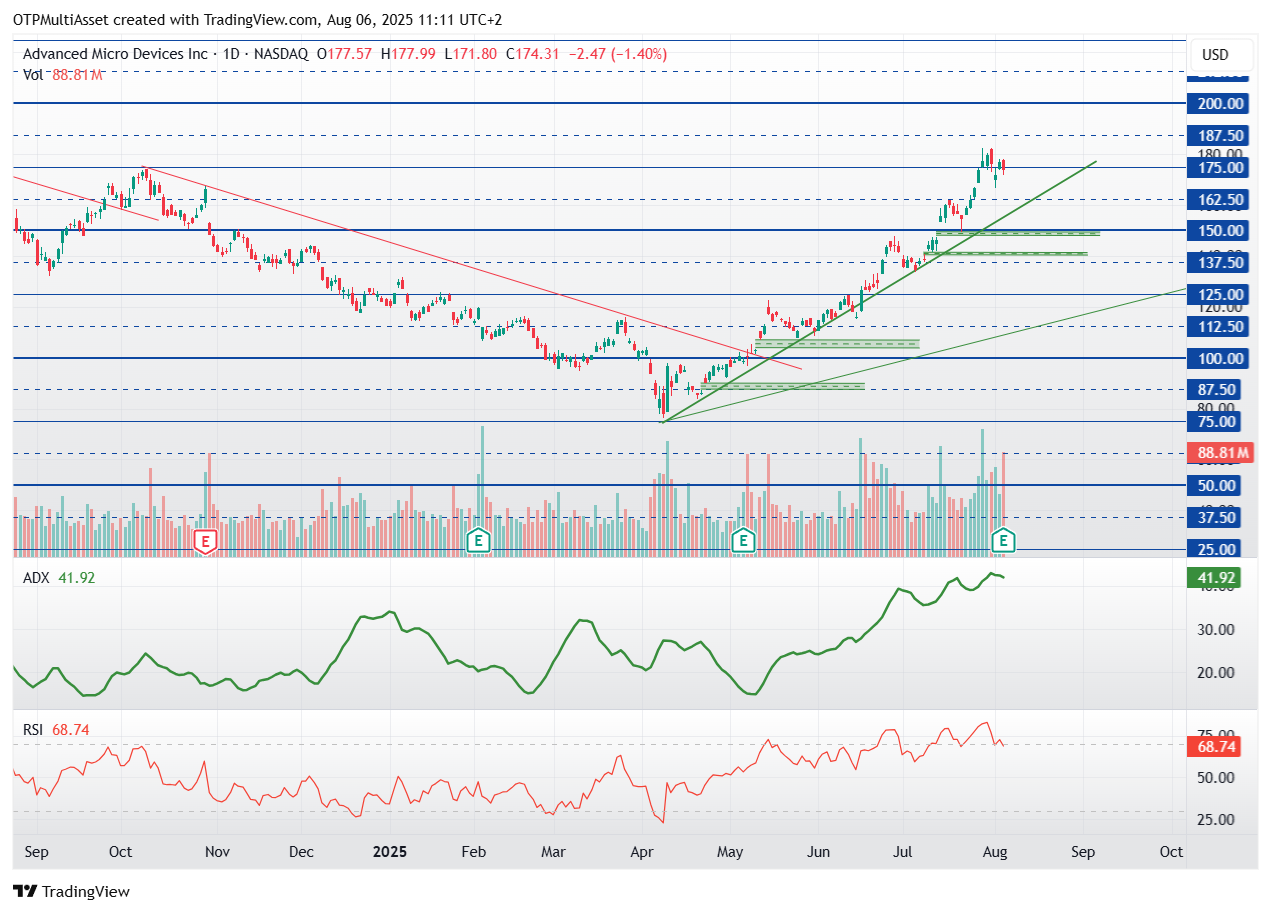
Task: Click the red 88.81M volume value tag
Action: 1220,453
